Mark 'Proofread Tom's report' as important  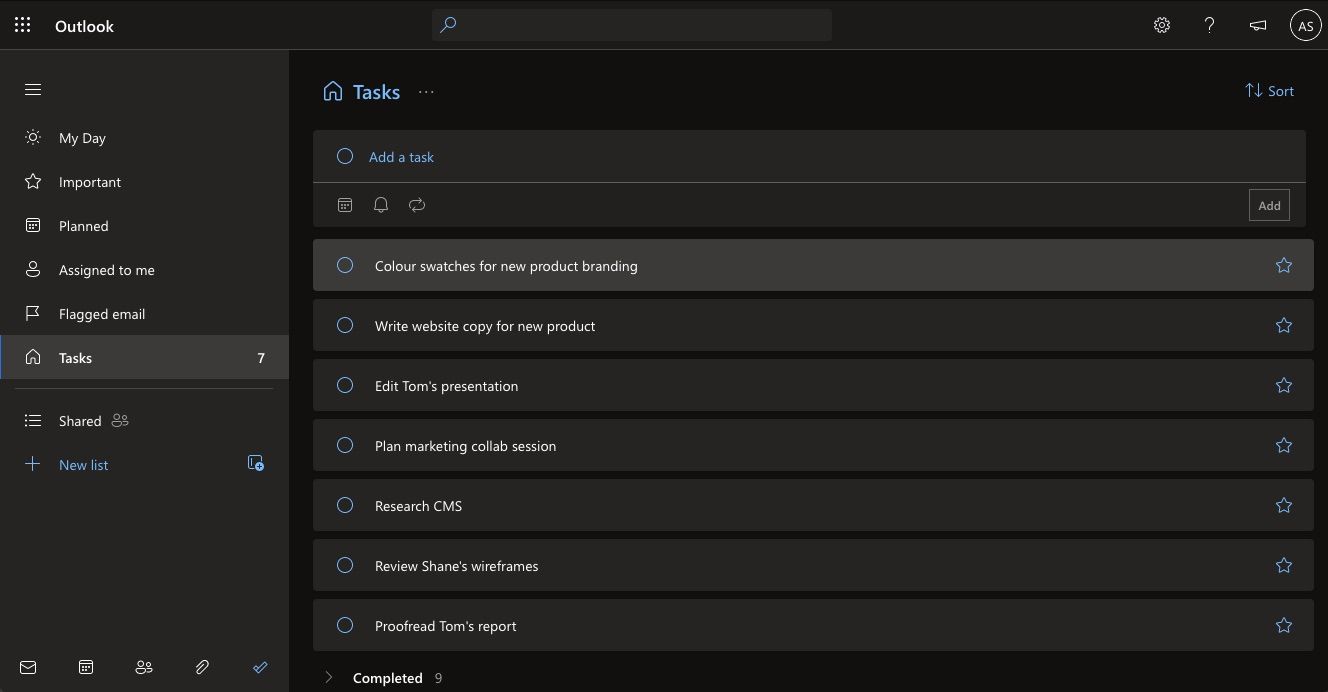point(1284,626)
